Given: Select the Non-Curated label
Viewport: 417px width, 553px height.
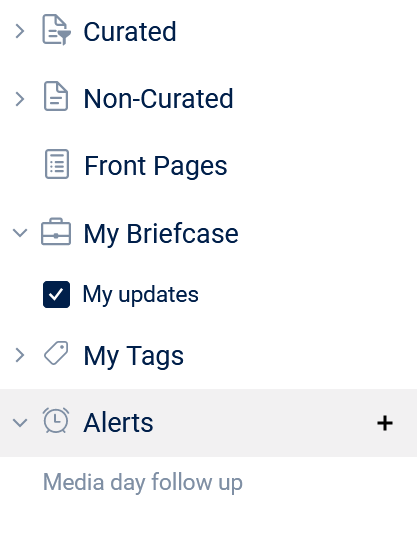Looking at the screenshot, I should [158, 98].
